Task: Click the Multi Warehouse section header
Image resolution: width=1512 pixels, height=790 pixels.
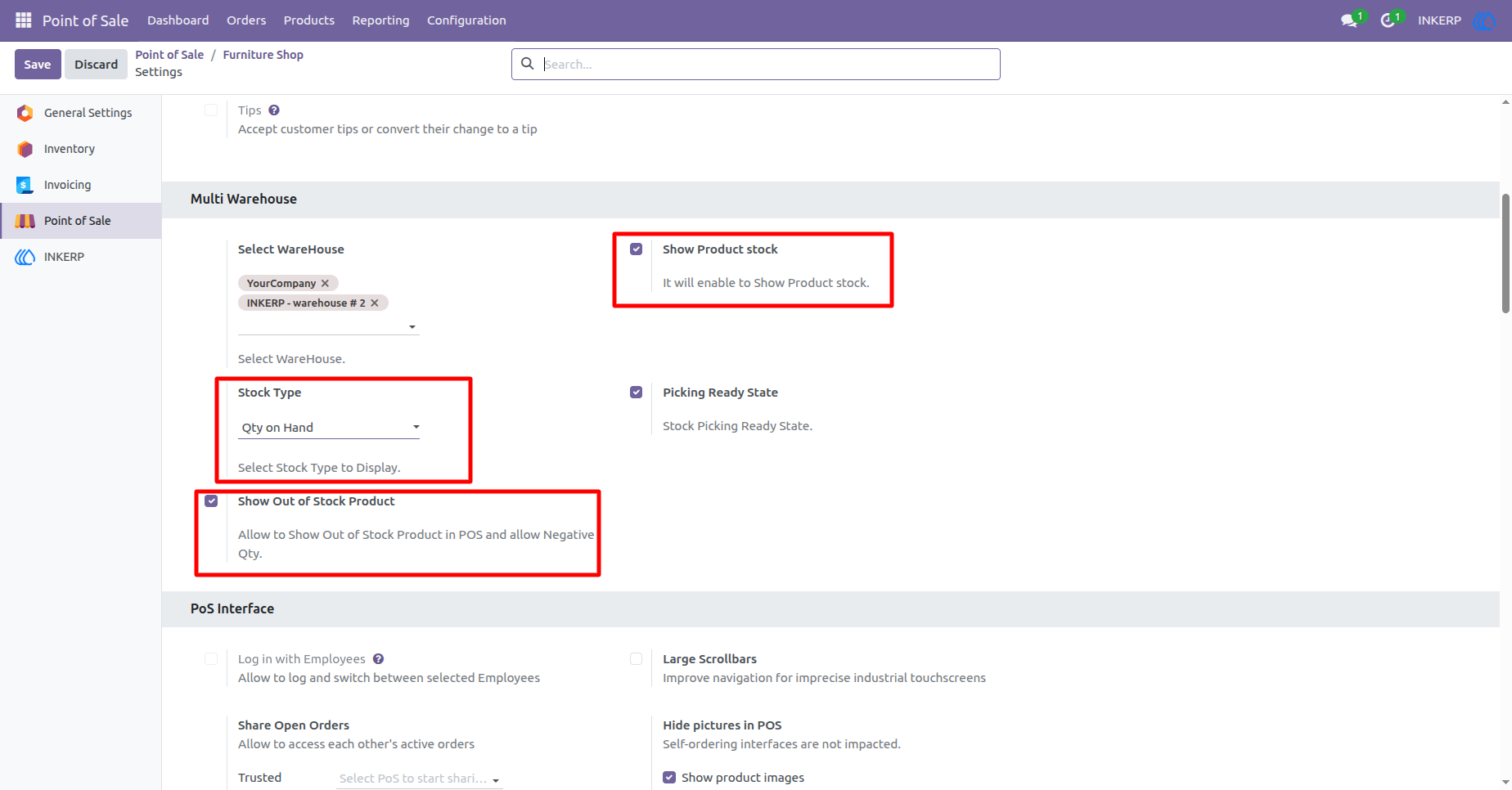Action: 244,199
